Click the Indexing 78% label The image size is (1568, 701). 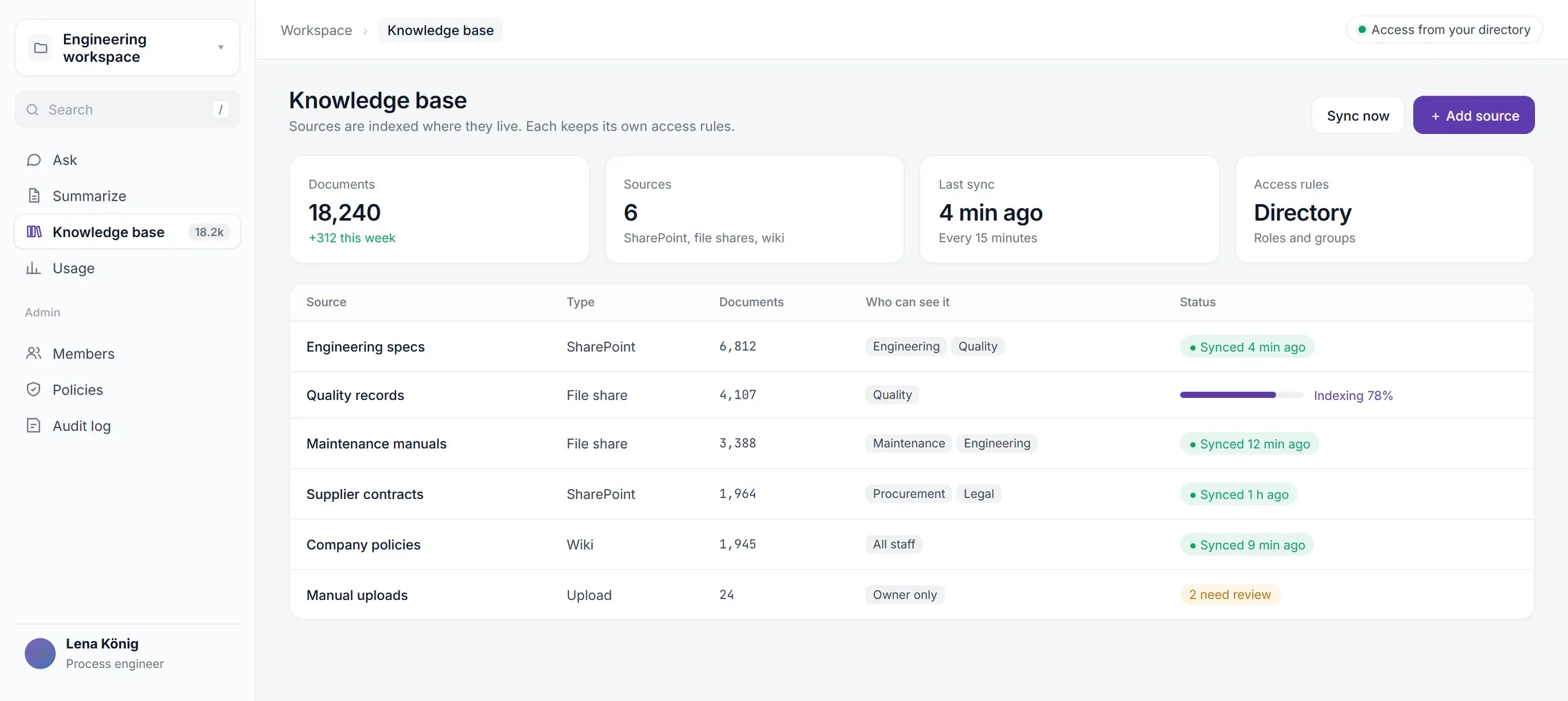tap(1353, 395)
